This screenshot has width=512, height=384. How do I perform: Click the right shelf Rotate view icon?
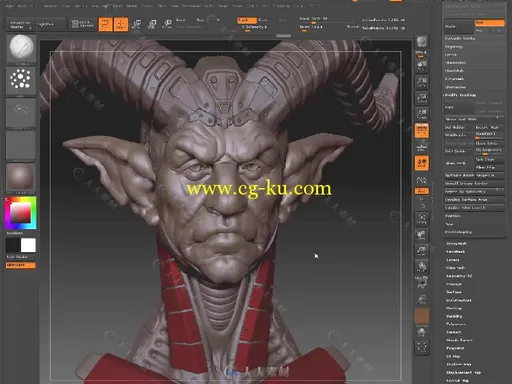click(422, 267)
